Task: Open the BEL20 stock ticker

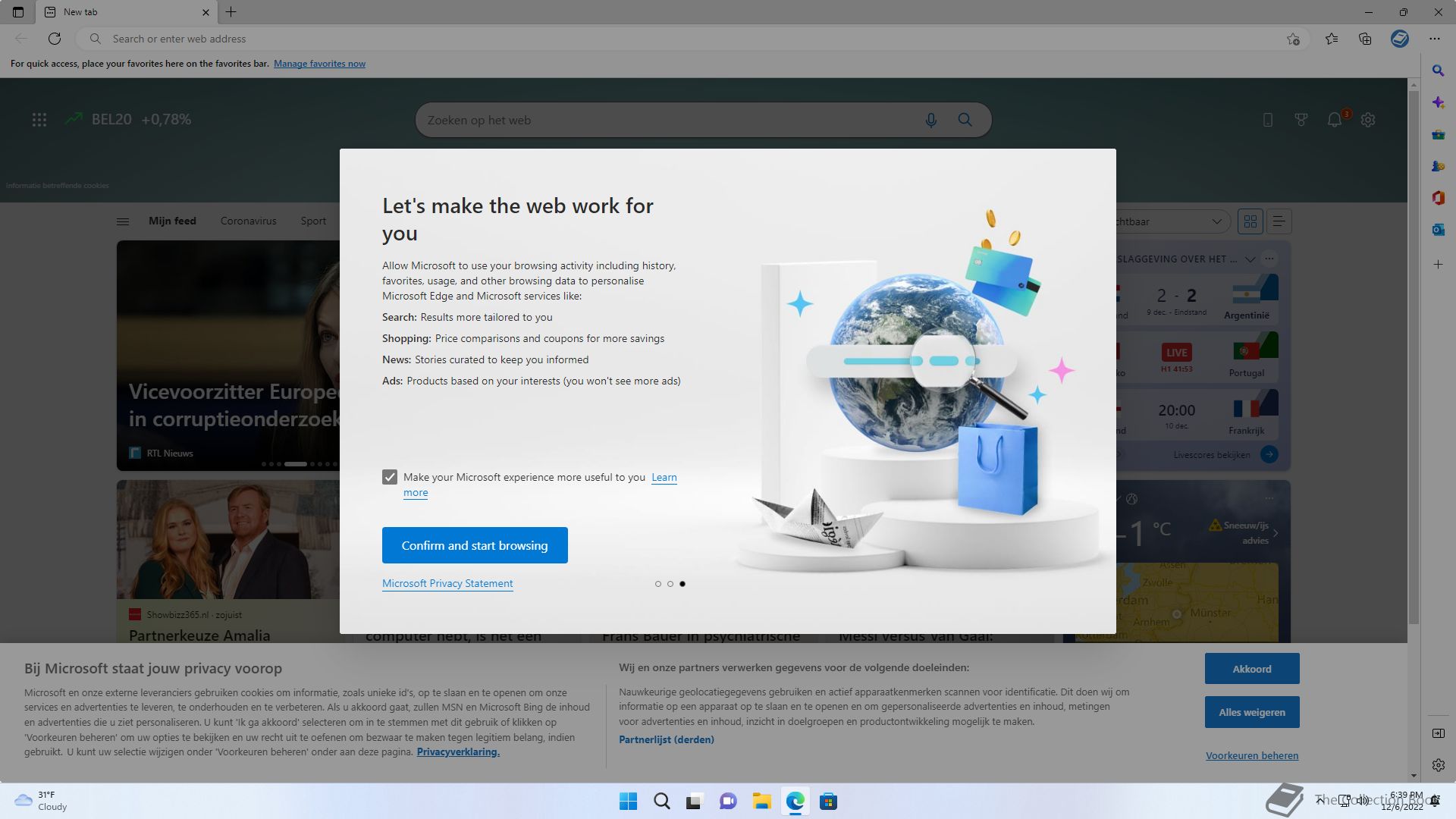Action: coord(127,119)
